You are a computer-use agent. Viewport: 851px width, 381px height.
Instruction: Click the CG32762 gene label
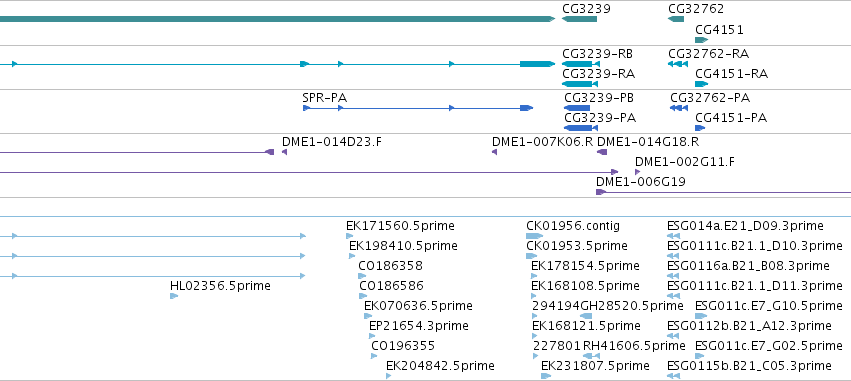click(x=696, y=9)
